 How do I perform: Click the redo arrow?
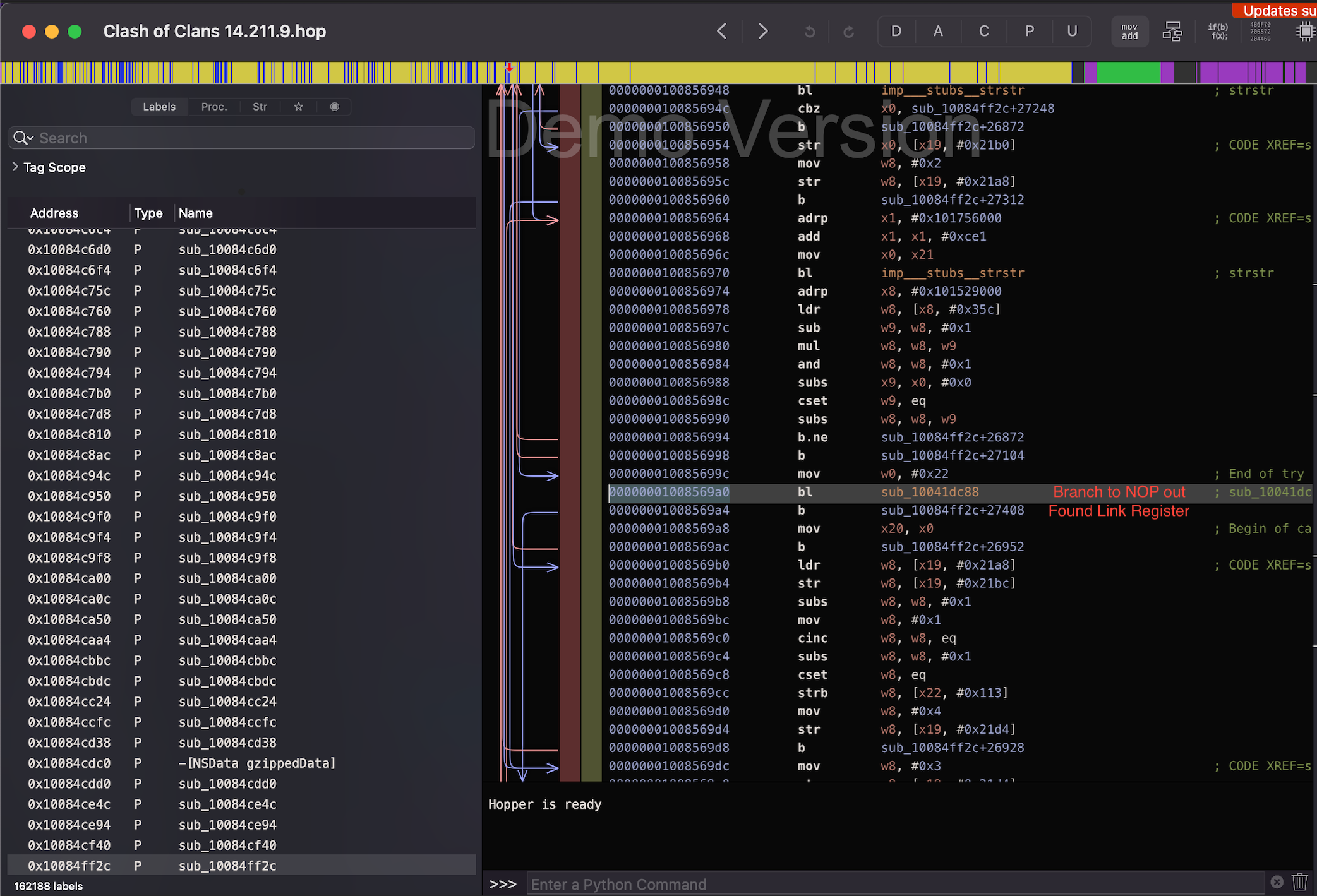[849, 31]
